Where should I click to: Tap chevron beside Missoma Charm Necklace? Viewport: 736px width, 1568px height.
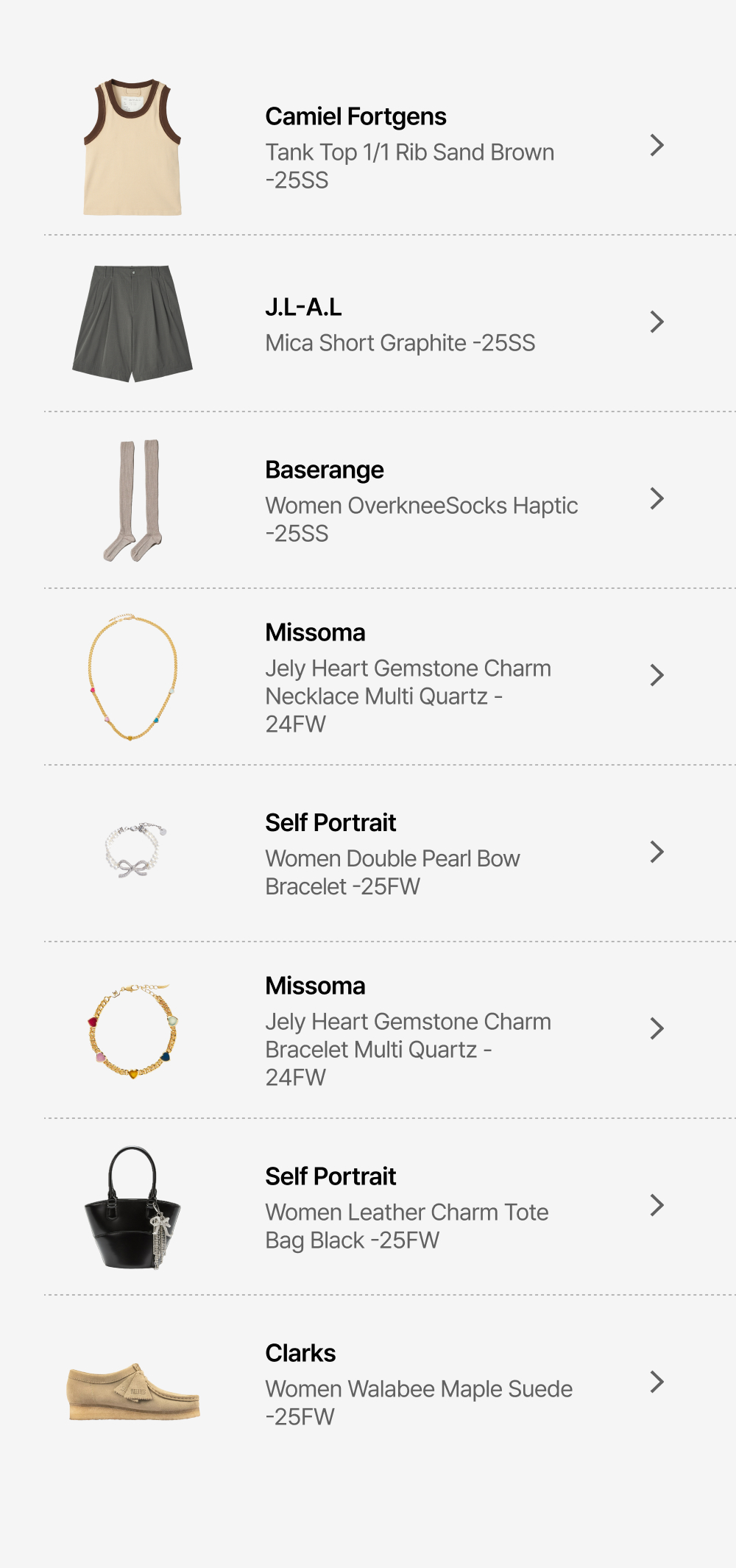tap(657, 676)
